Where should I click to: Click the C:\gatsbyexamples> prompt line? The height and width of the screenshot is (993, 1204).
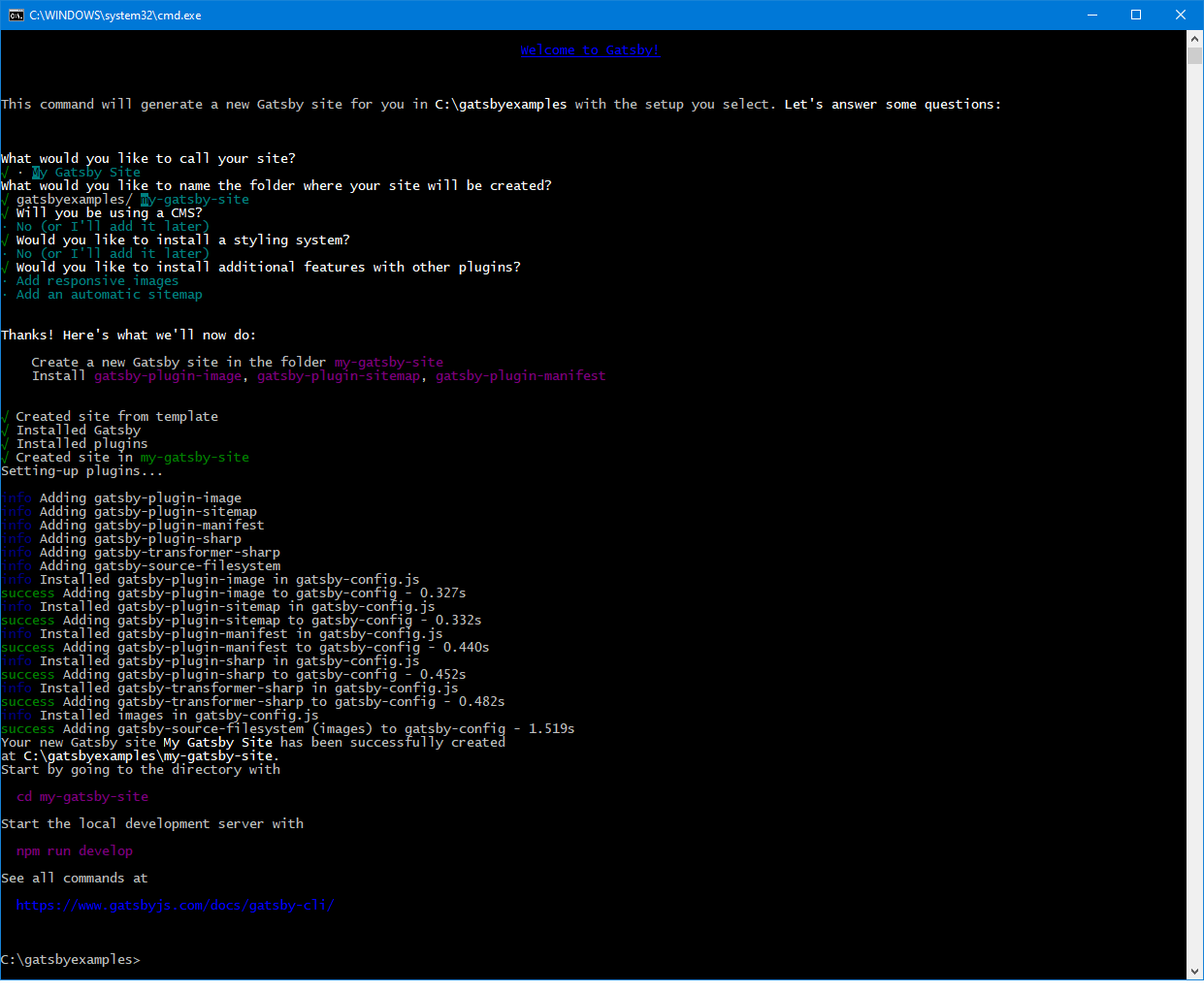(71, 959)
